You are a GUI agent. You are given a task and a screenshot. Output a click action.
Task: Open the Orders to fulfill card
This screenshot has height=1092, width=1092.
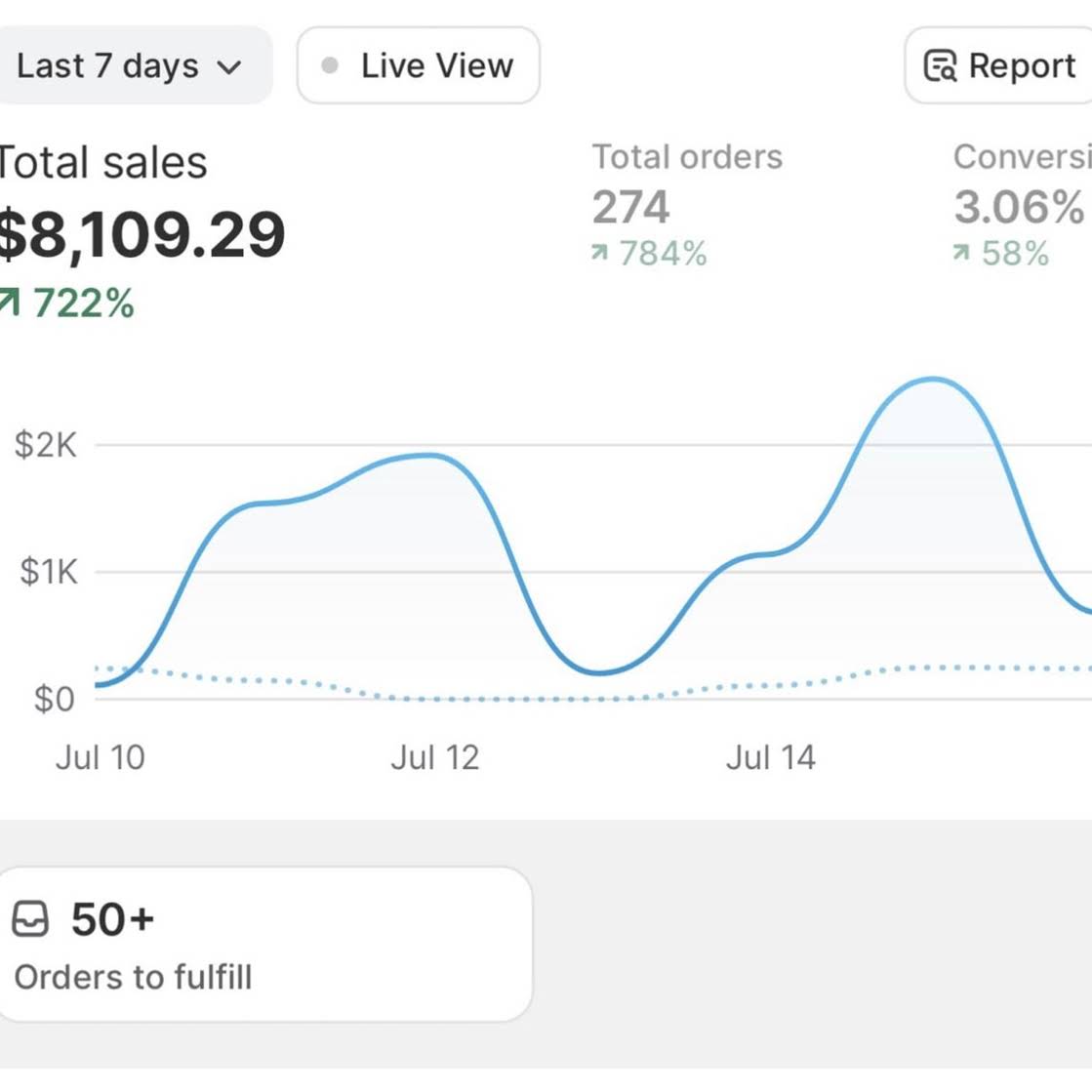tap(263, 945)
